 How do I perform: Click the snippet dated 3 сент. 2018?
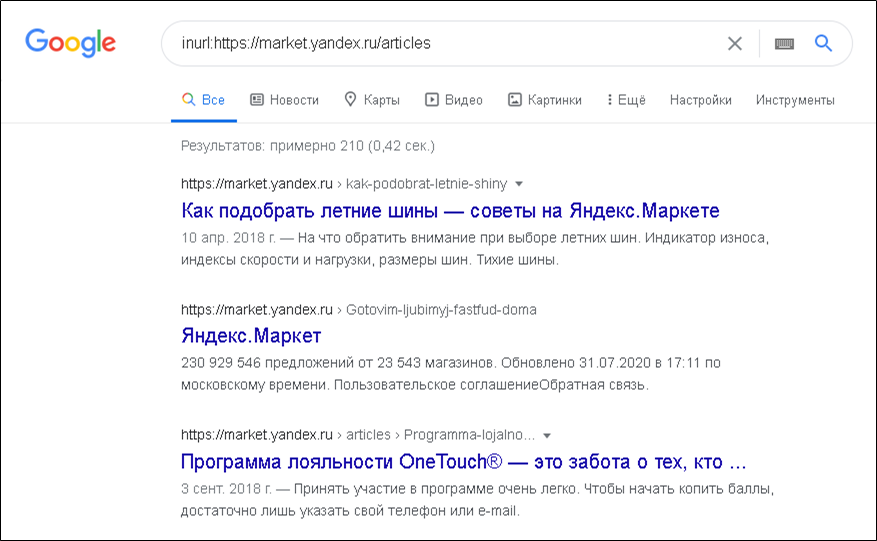tap(478, 500)
